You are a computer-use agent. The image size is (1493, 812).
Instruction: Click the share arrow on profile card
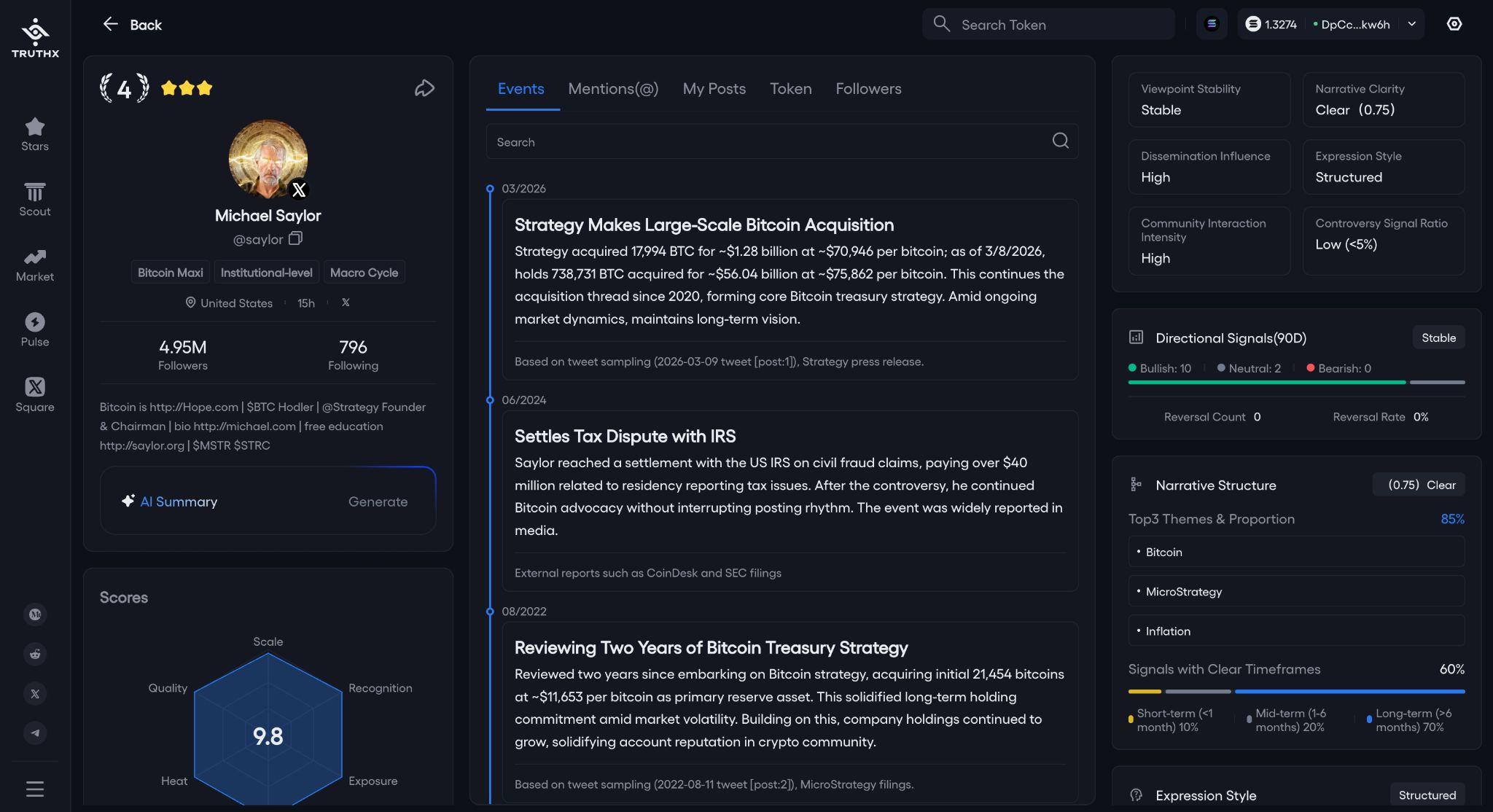424,89
